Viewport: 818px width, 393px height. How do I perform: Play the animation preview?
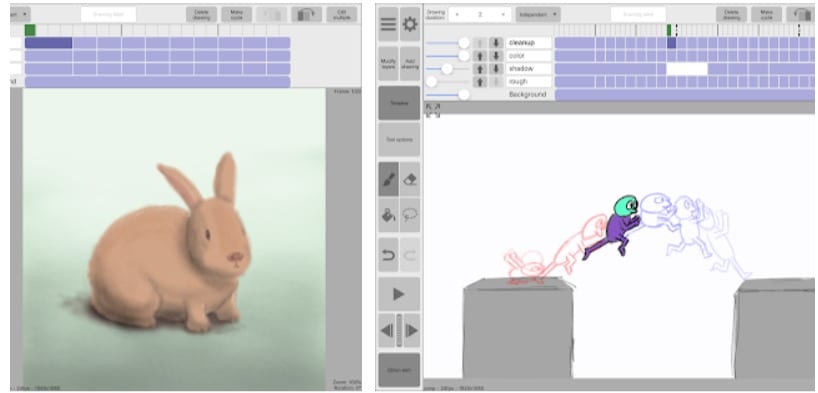tap(399, 294)
